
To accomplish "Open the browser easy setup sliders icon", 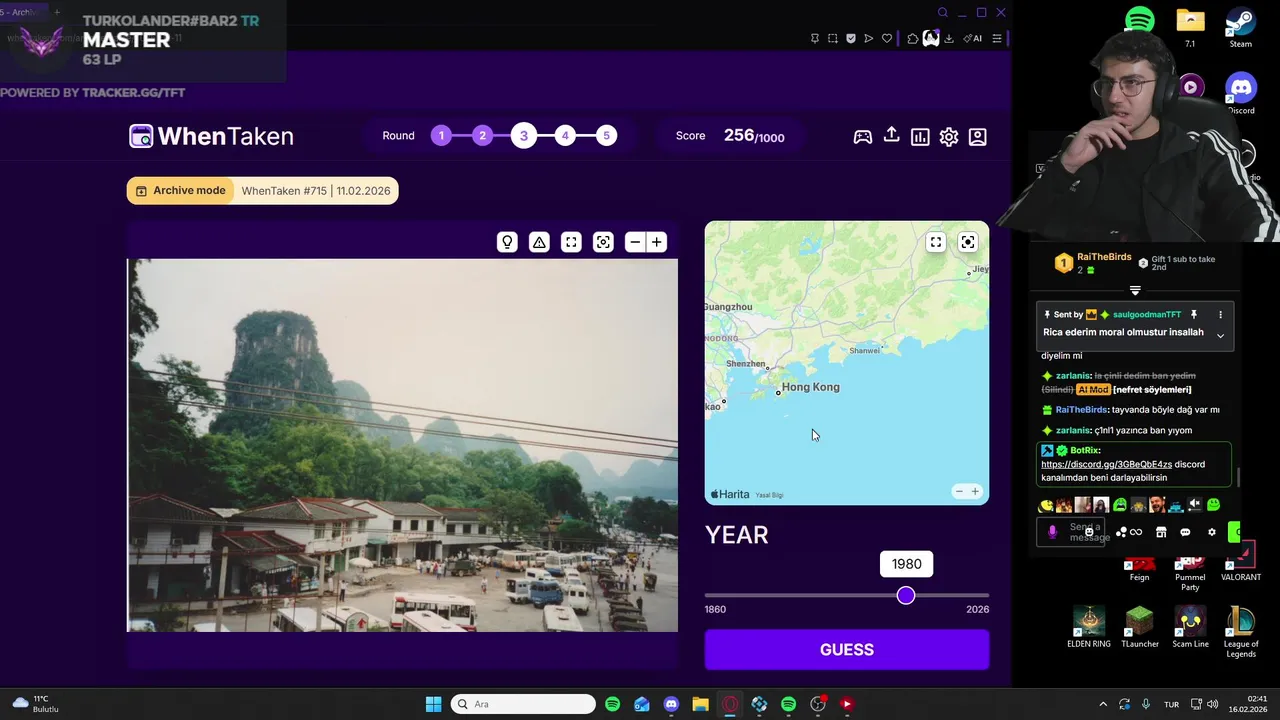I will (x=997, y=38).
